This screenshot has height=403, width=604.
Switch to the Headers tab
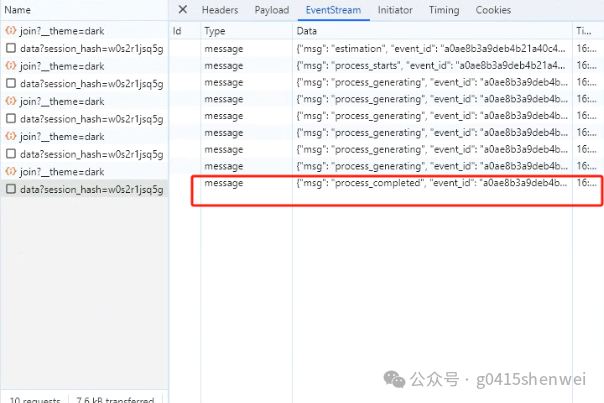(220, 10)
